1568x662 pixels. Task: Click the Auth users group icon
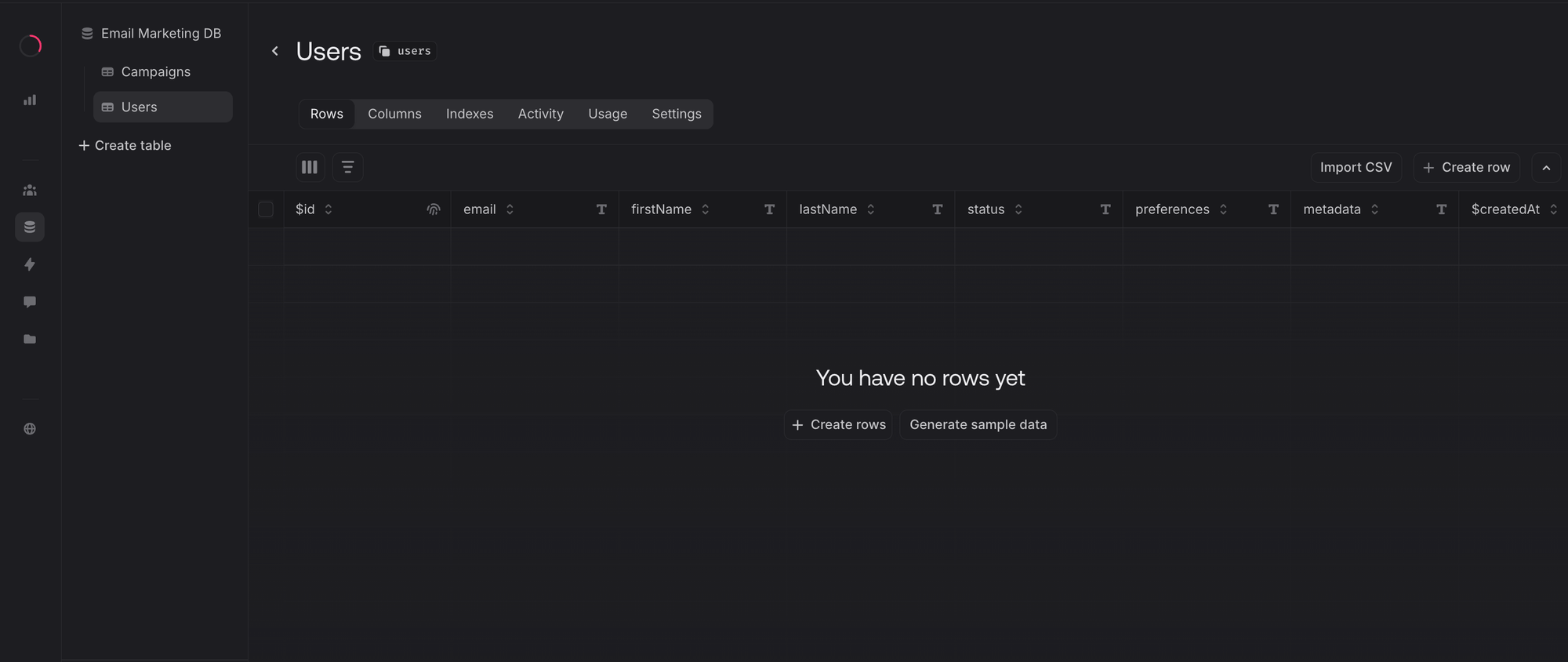[x=30, y=191]
